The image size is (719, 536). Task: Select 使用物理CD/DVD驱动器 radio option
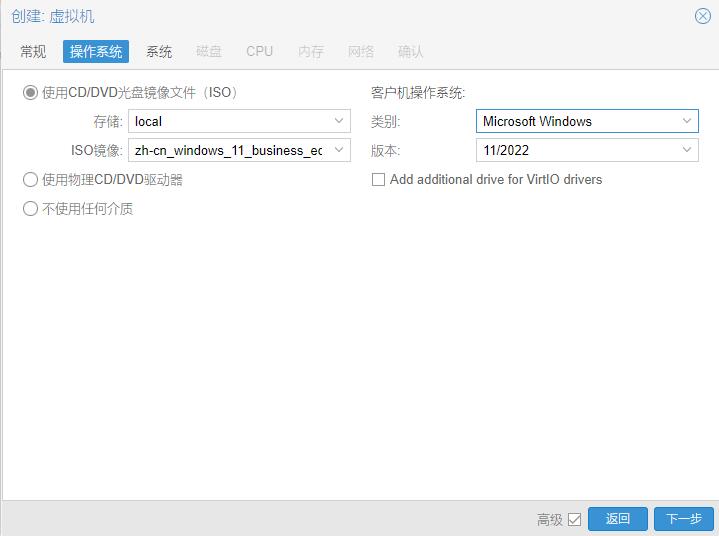30,180
